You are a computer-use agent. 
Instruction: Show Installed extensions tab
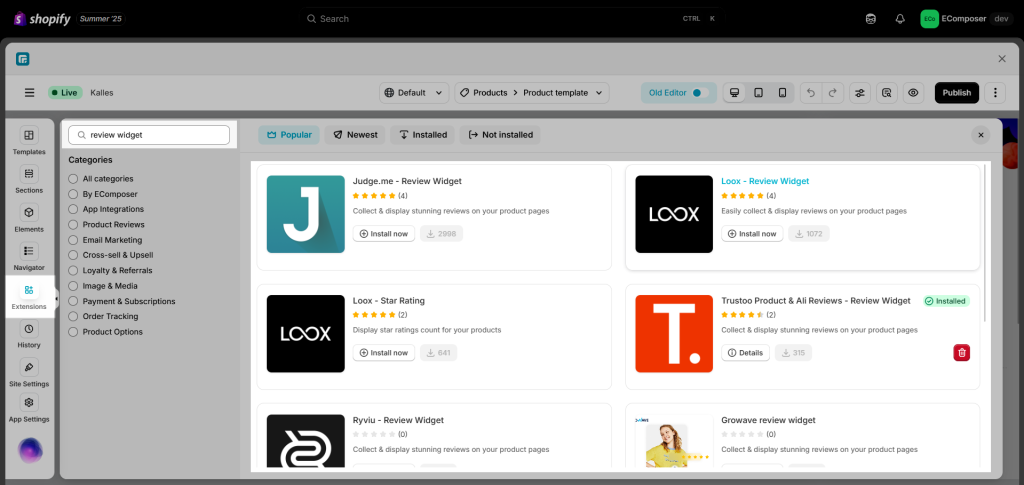pos(422,135)
